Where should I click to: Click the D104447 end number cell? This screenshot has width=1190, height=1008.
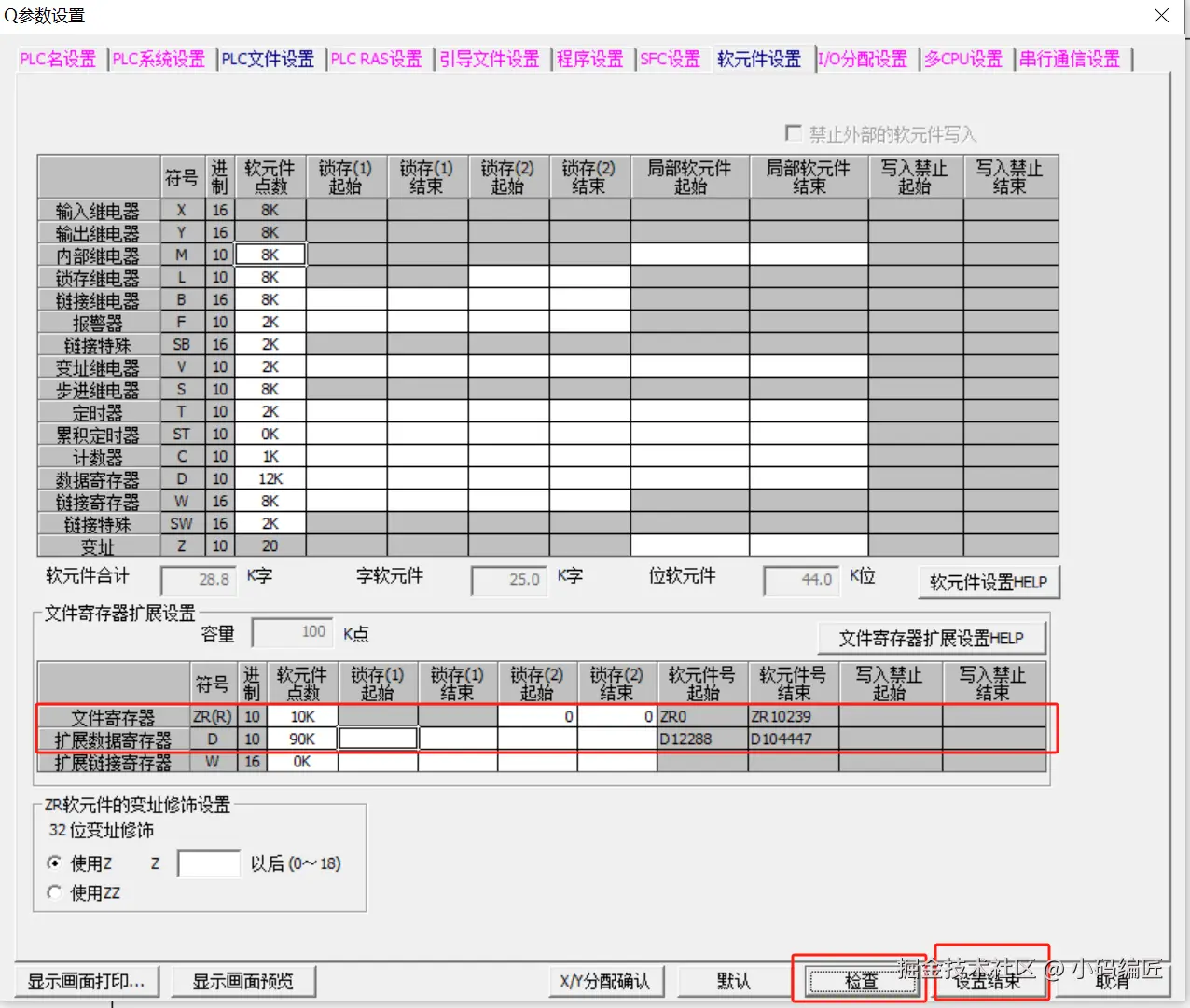pyautogui.click(x=793, y=739)
